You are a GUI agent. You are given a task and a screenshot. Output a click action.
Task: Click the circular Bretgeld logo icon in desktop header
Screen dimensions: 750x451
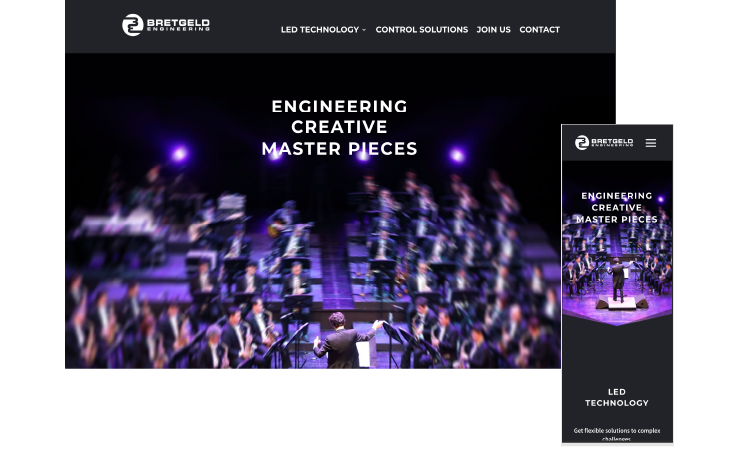tap(132, 25)
